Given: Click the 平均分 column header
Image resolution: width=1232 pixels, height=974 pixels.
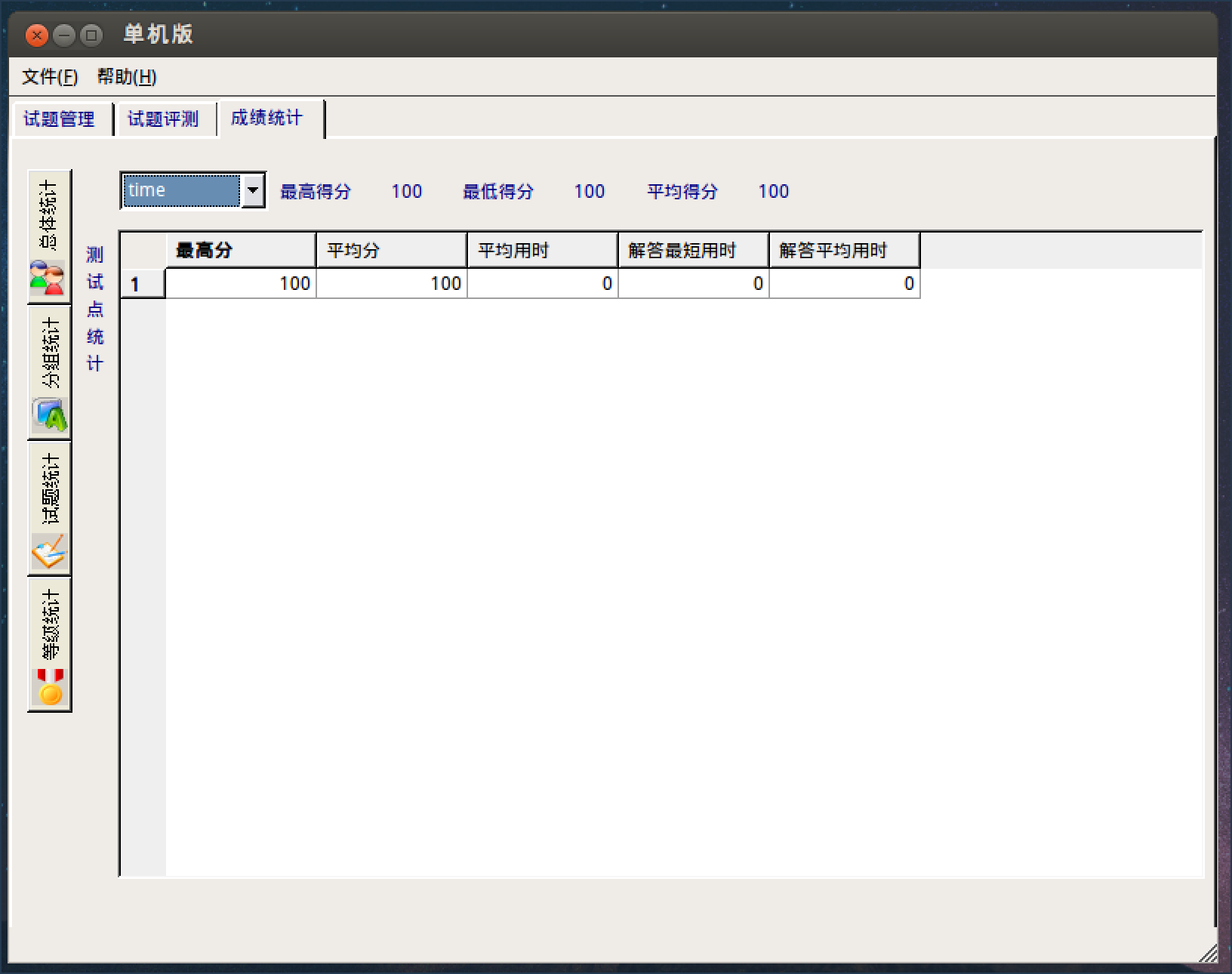Looking at the screenshot, I should click(x=391, y=250).
